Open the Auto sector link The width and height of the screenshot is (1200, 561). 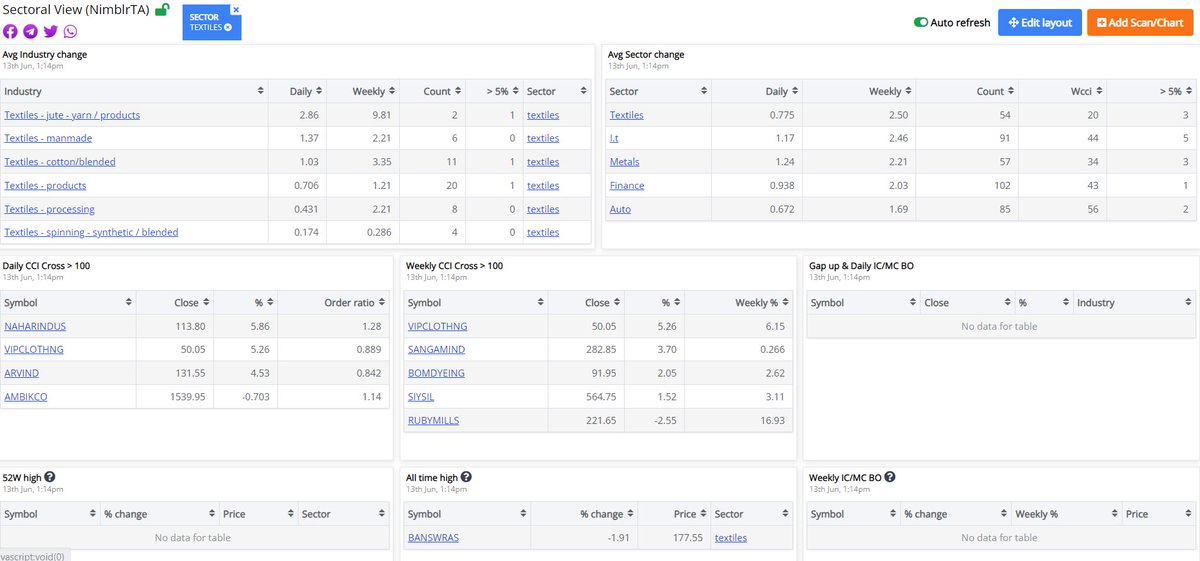(x=620, y=209)
